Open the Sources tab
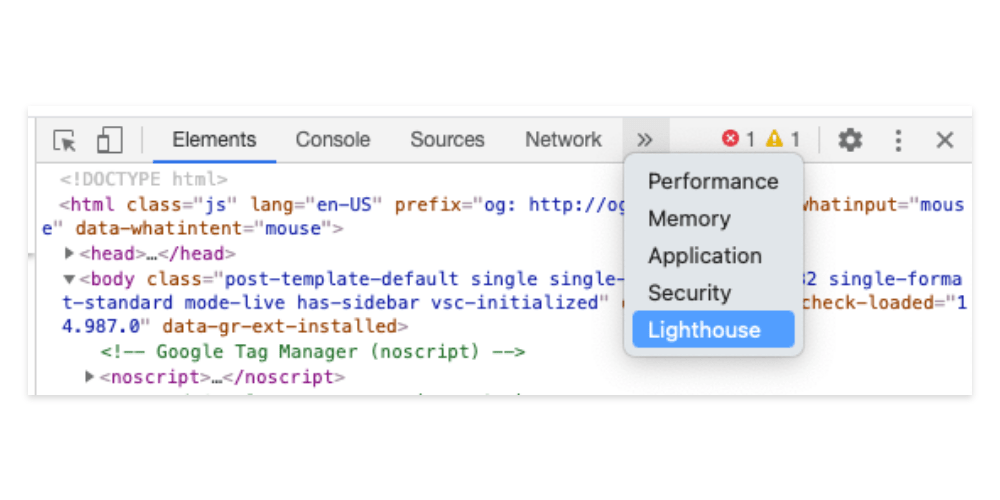This screenshot has width=1000, height=500. tap(447, 140)
